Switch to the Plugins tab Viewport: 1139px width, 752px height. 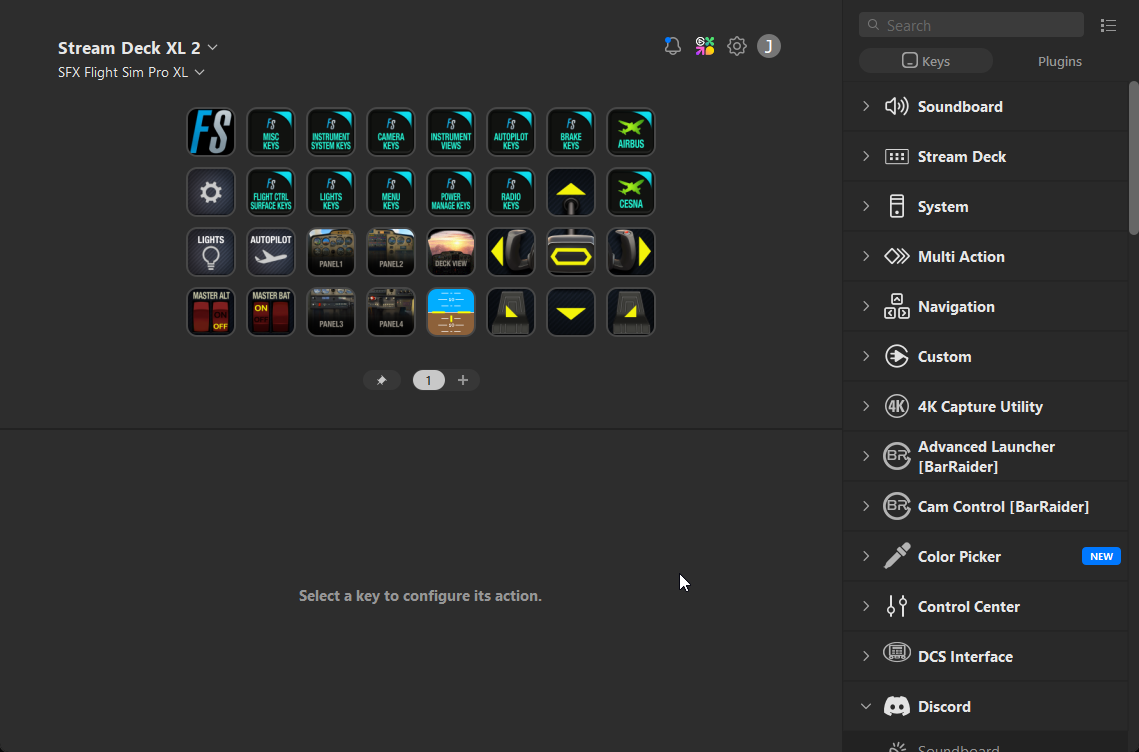pyautogui.click(x=1059, y=61)
